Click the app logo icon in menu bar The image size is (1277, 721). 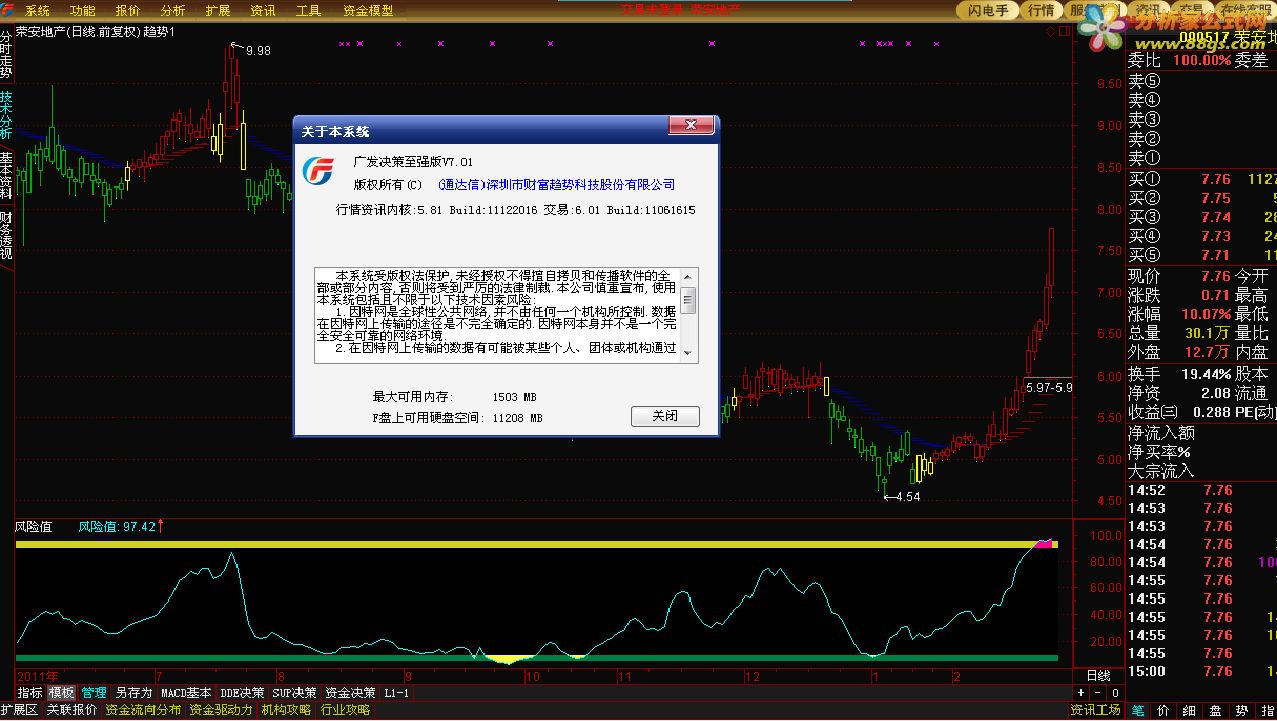click(9, 10)
